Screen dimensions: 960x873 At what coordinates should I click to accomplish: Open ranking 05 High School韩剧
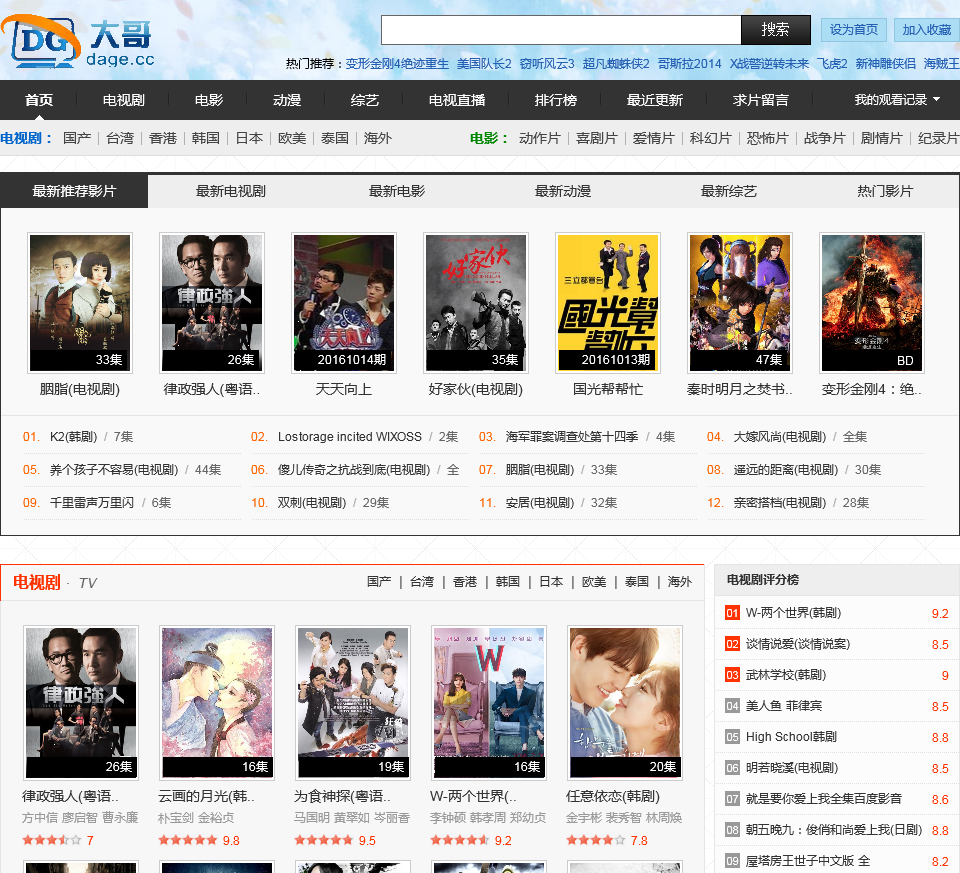791,736
